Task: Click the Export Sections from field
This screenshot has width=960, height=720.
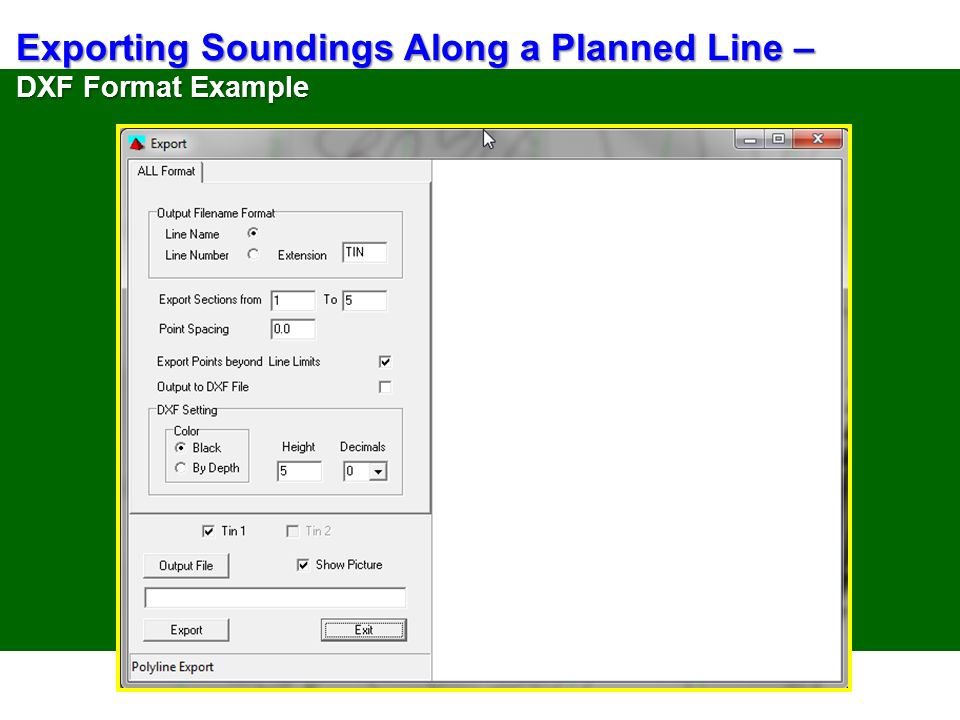Action: click(x=293, y=301)
